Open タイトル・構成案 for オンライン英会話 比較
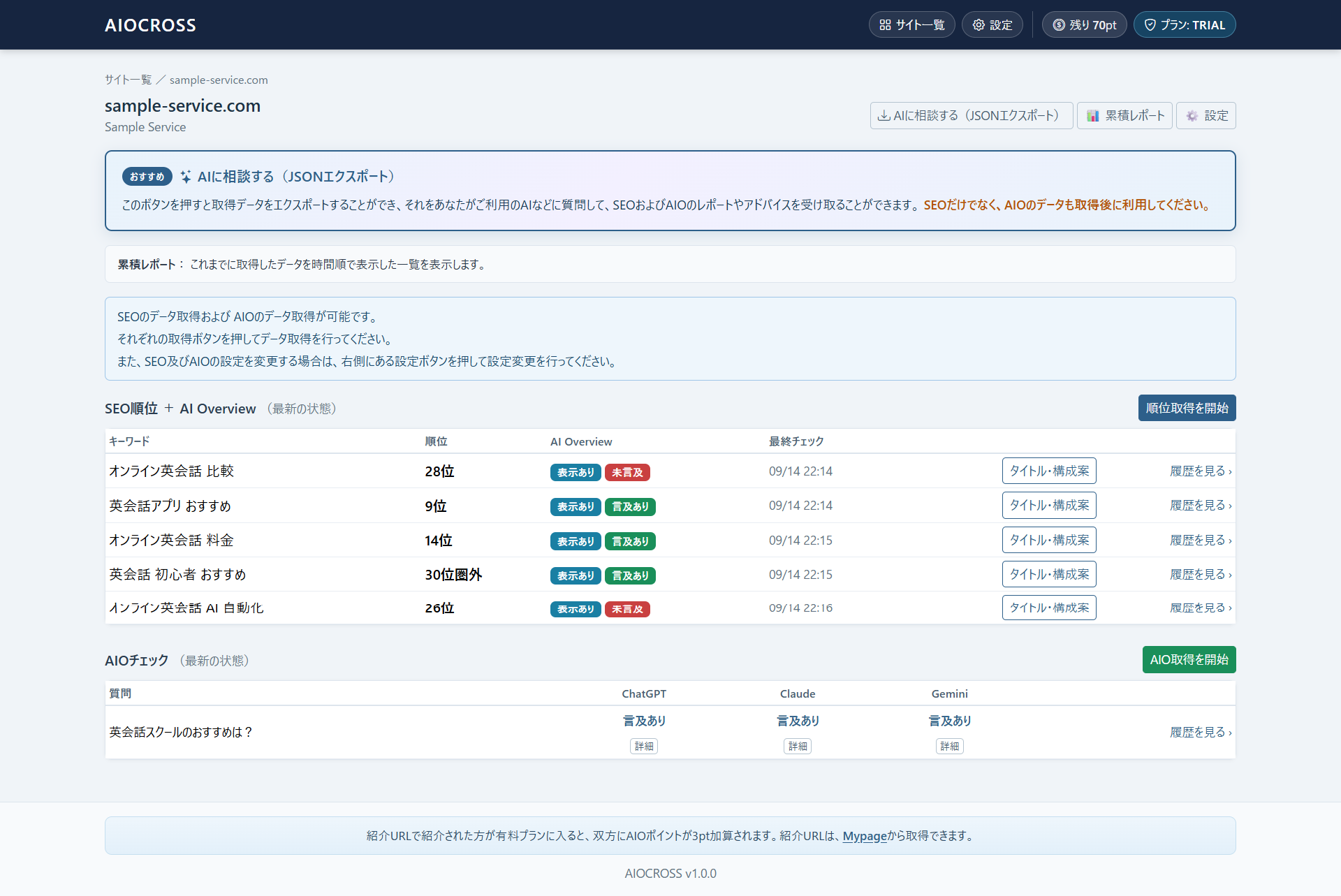This screenshot has width=1341, height=896. click(x=1049, y=471)
